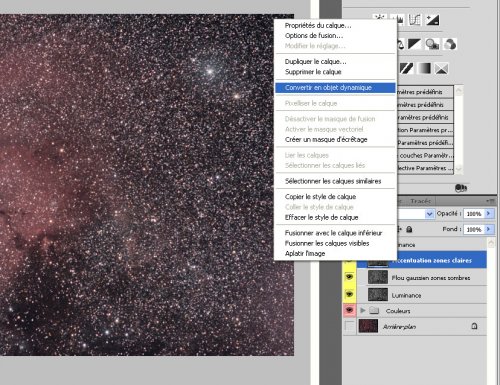This screenshot has width=500, height=385.
Task: Click the Opacité 100% field
Action: pos(474,214)
